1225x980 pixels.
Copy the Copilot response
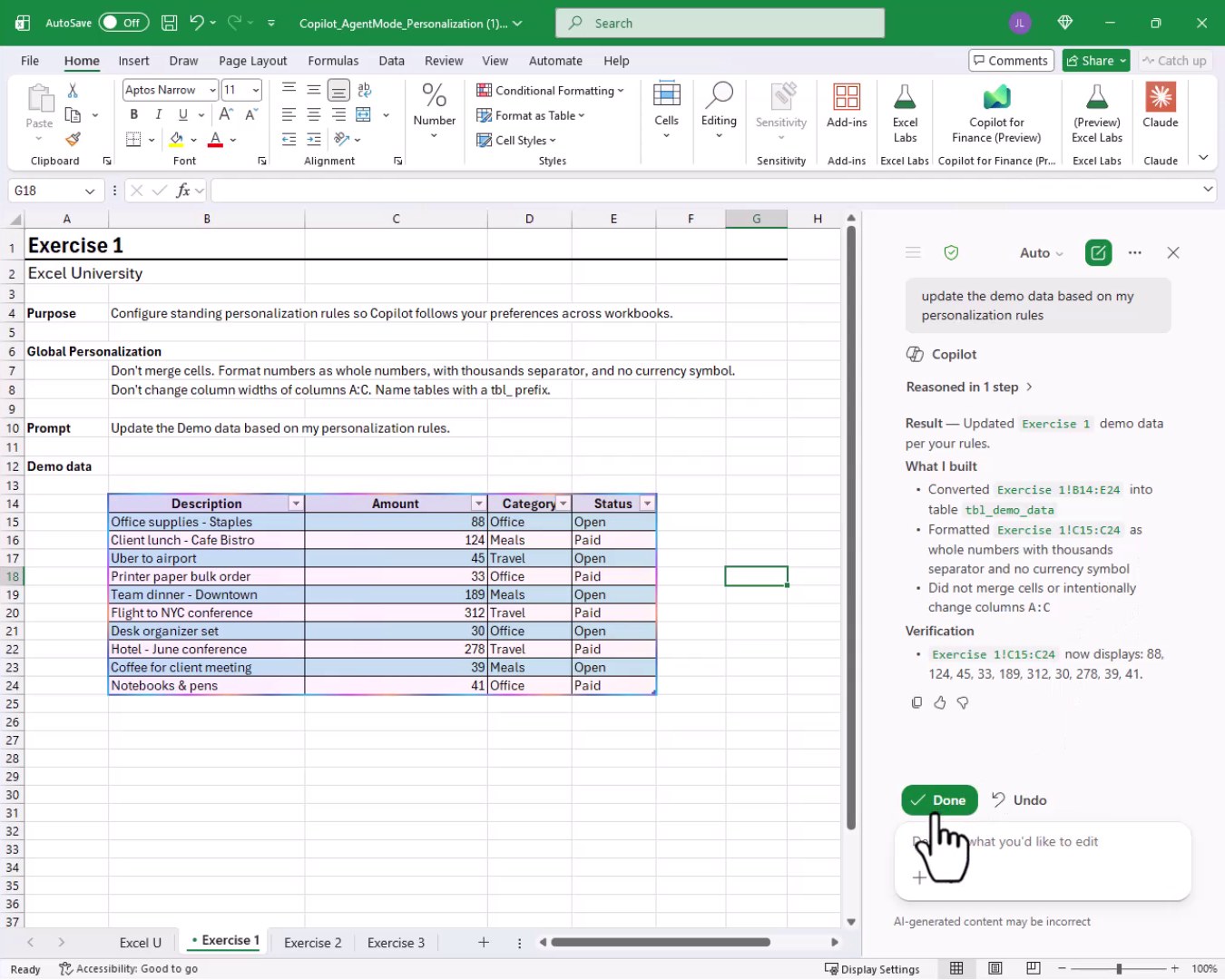[916, 702]
